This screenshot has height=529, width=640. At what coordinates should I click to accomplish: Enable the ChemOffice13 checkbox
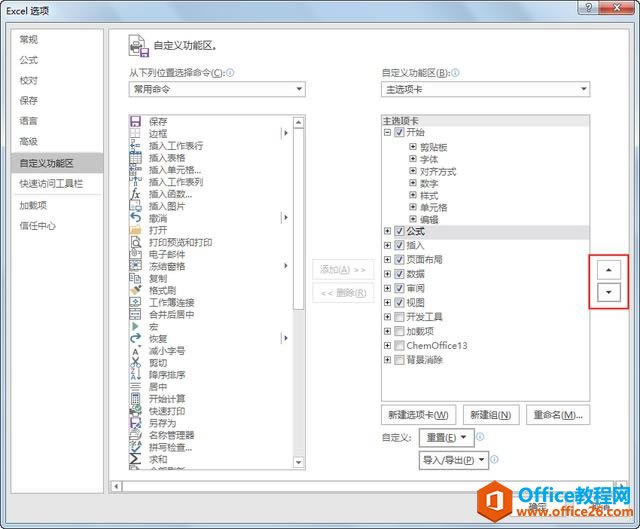(x=400, y=346)
